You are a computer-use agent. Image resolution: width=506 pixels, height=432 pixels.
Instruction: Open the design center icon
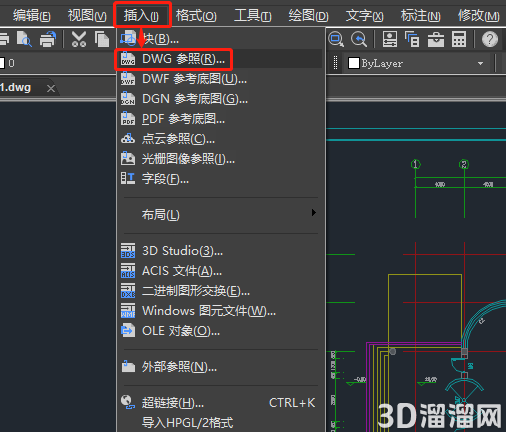click(412, 39)
